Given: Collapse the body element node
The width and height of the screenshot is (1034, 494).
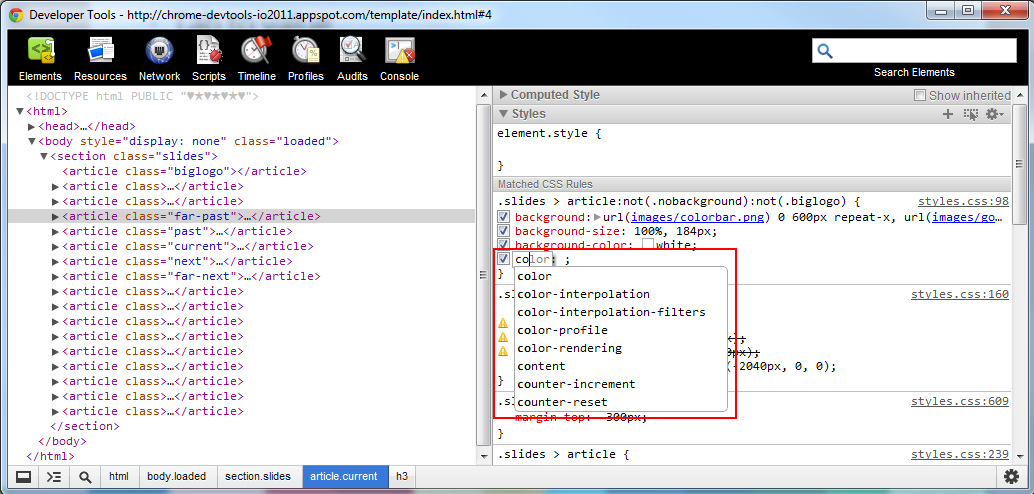Looking at the screenshot, I should pyautogui.click(x=32, y=141).
